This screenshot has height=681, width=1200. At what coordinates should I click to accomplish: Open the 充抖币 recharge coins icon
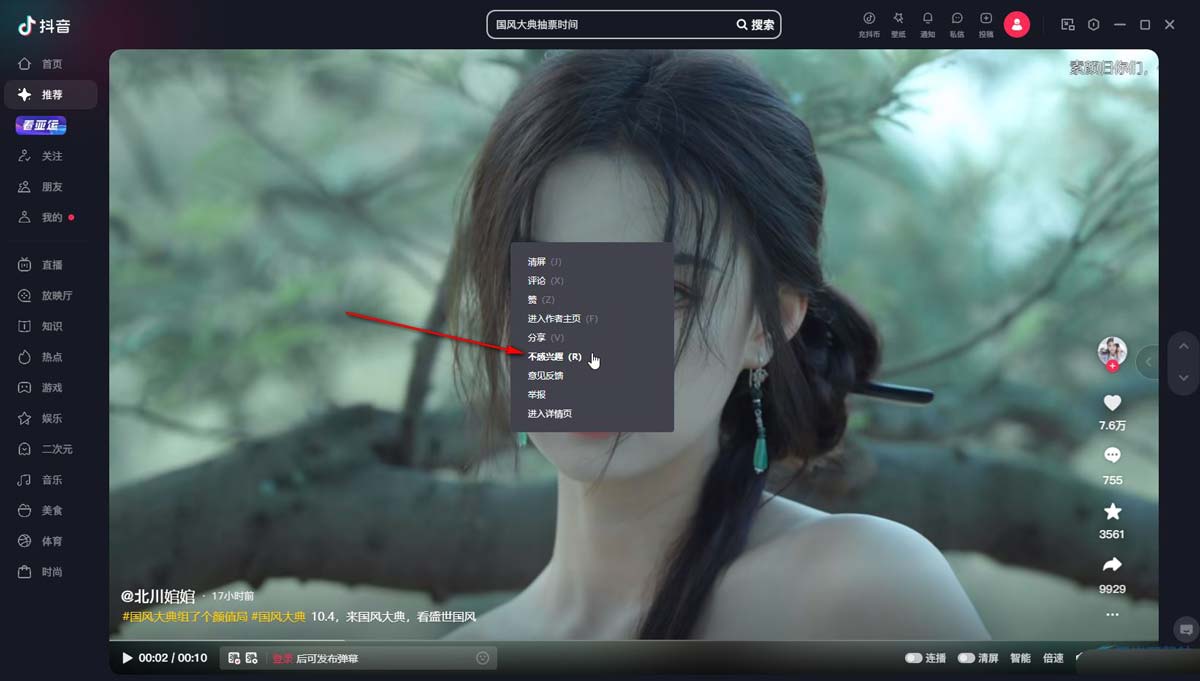[x=869, y=20]
